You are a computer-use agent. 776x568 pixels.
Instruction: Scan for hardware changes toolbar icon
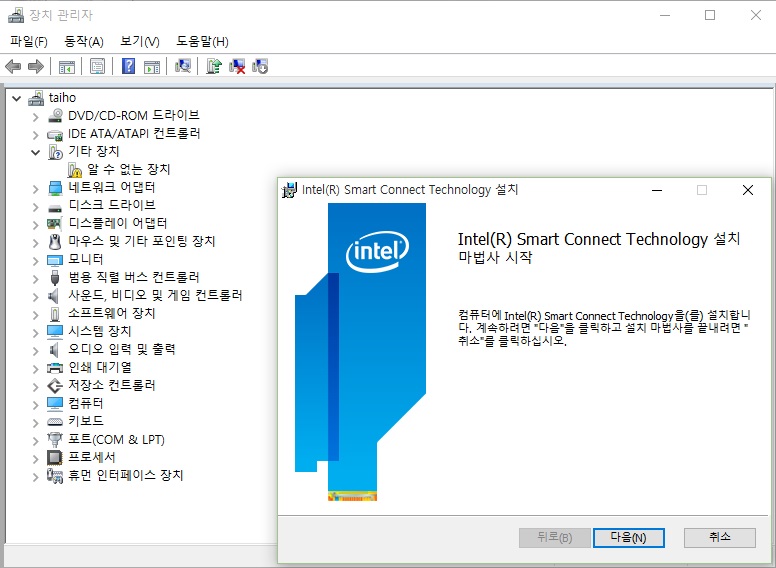(183, 66)
